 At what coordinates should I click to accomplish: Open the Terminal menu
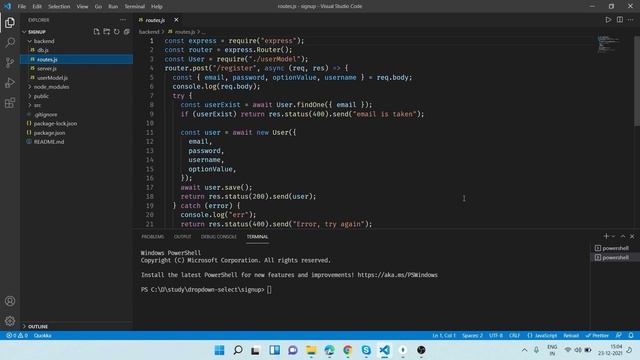coord(134,7)
